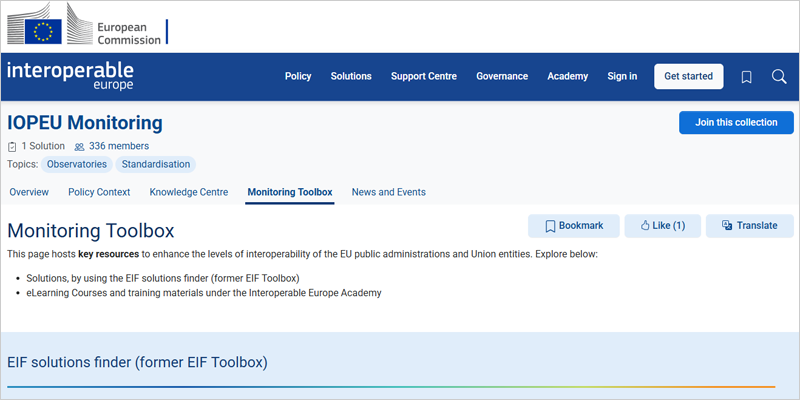The height and width of the screenshot is (400, 800).
Task: Open the Policy menu item
Action: (298, 77)
